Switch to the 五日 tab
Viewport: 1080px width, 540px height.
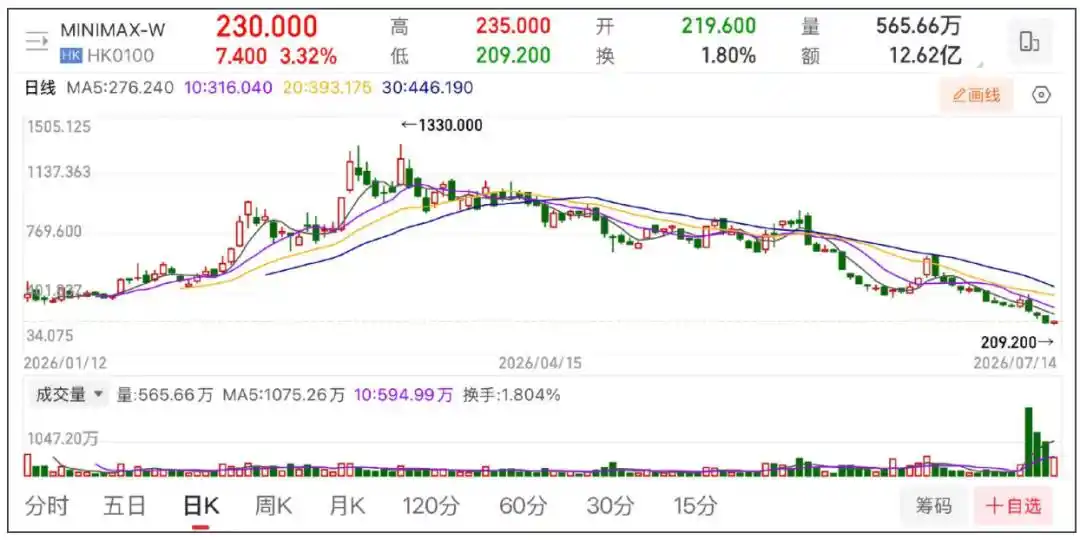(125, 506)
